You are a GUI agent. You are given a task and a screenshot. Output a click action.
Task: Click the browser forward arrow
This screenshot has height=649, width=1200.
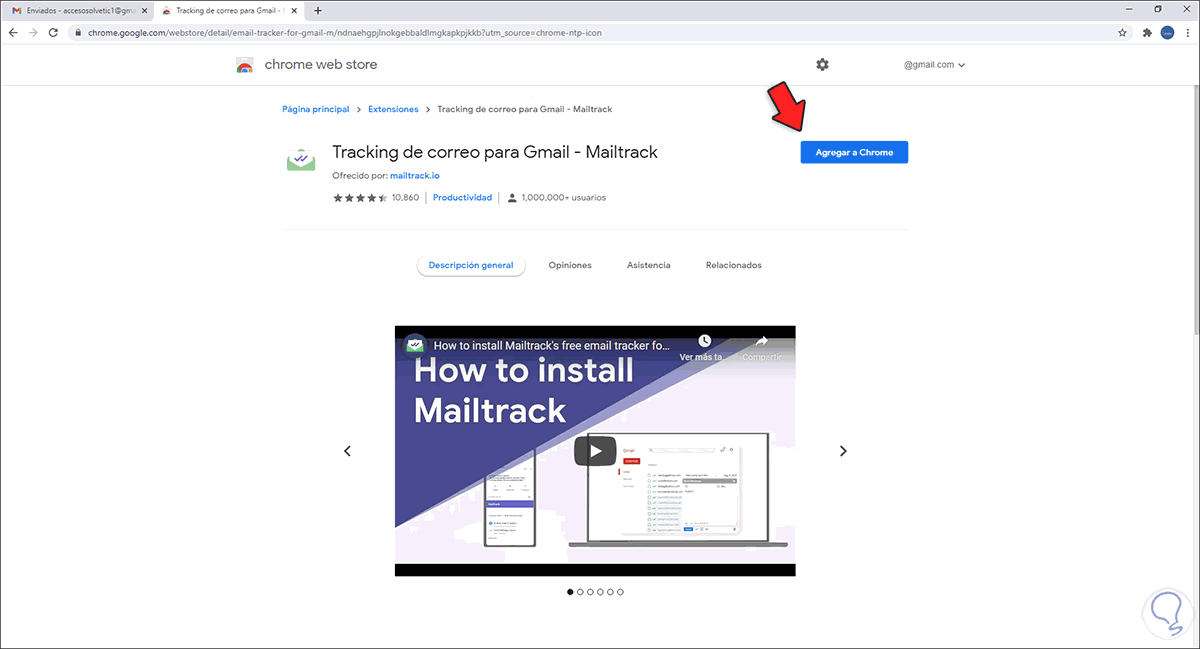coord(34,32)
